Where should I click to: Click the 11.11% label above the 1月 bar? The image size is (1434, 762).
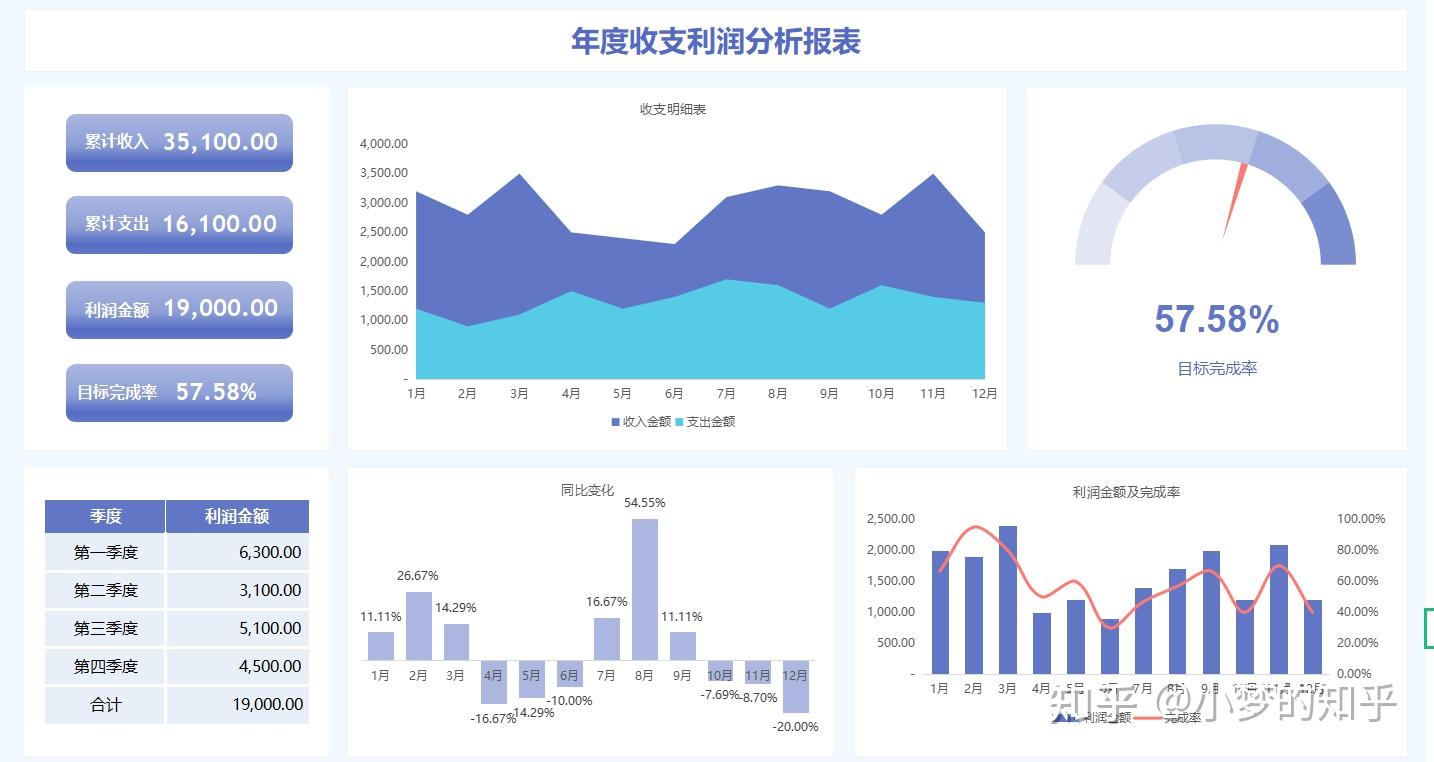(x=381, y=616)
